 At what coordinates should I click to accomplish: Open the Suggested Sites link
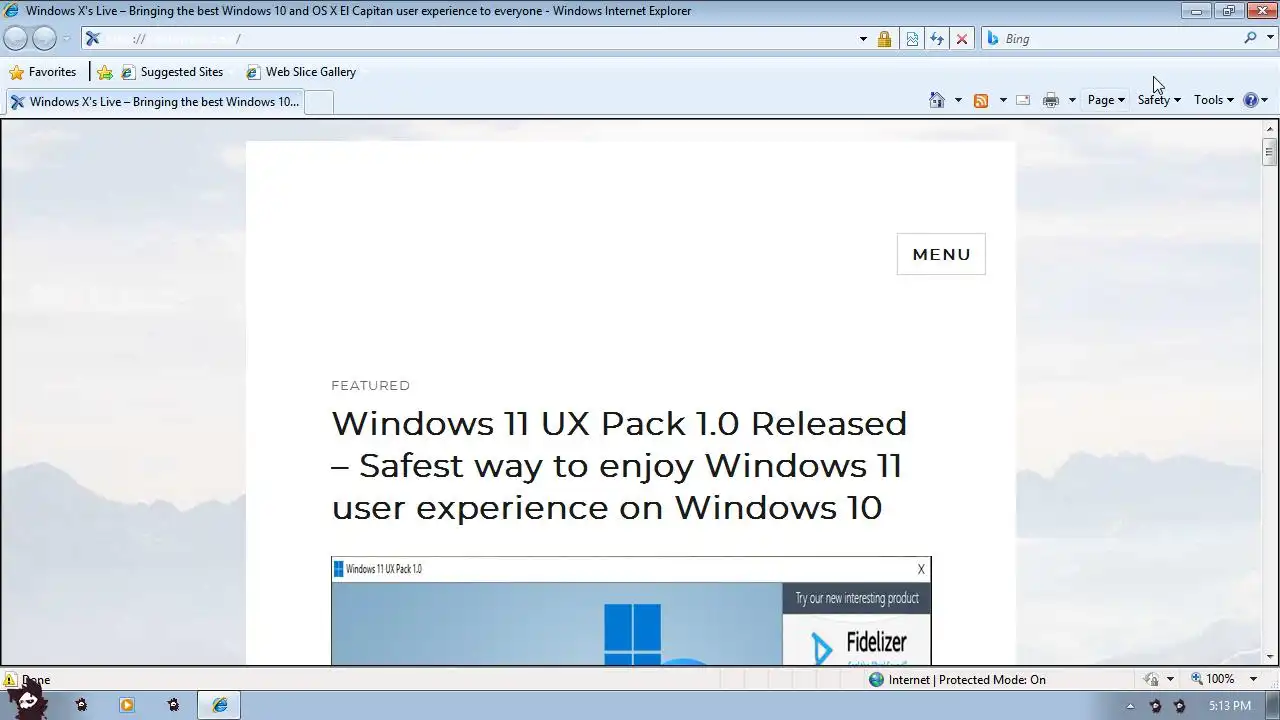pos(172,72)
